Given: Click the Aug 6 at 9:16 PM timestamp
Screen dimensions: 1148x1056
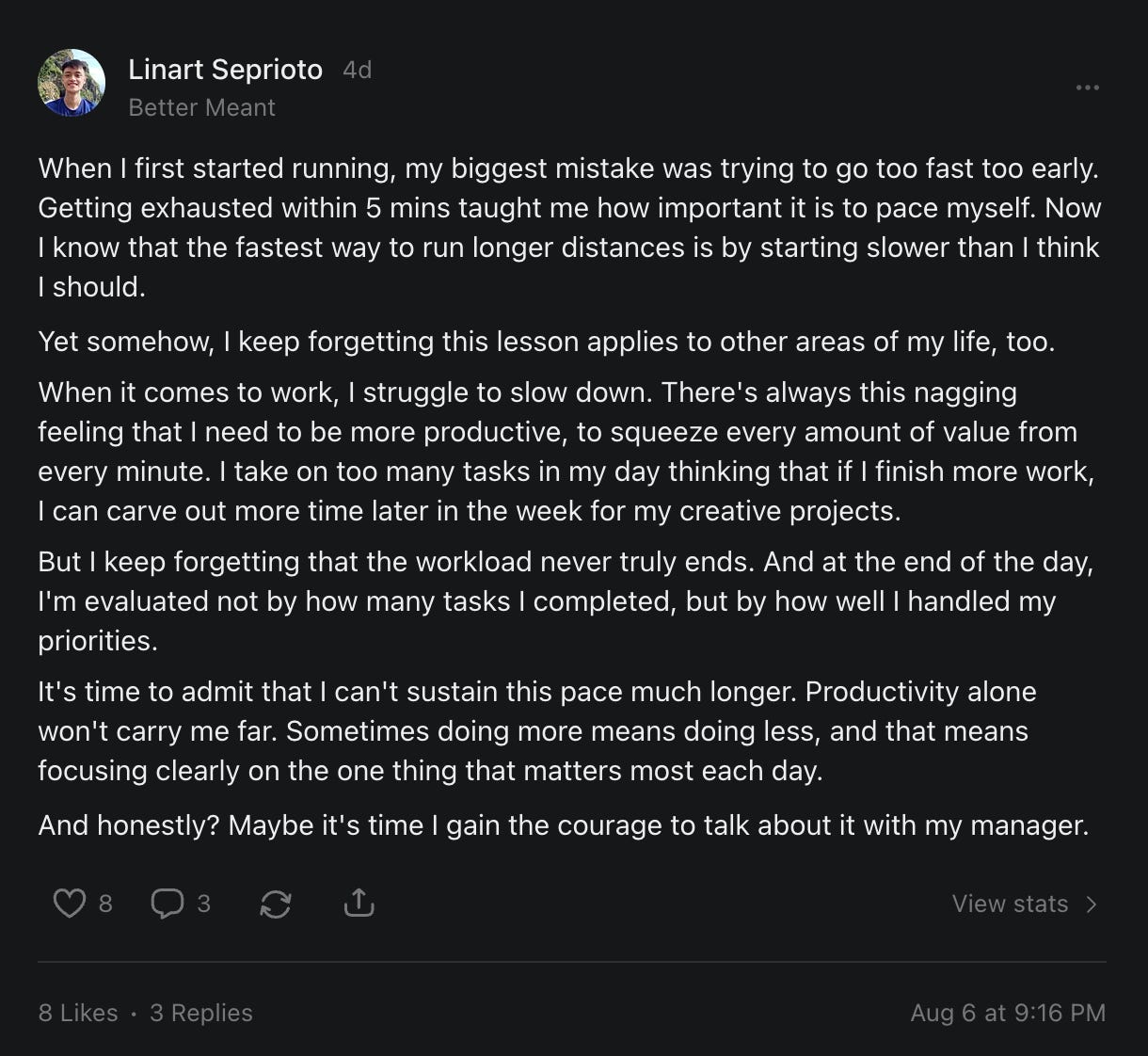Looking at the screenshot, I should [x=1008, y=1013].
